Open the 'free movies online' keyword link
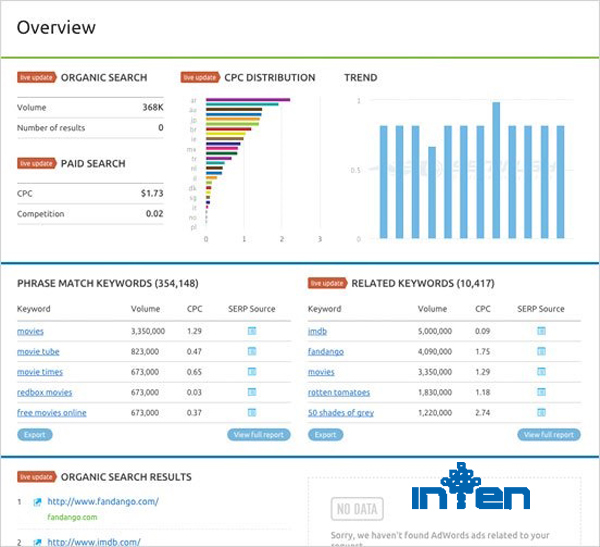 51,413
